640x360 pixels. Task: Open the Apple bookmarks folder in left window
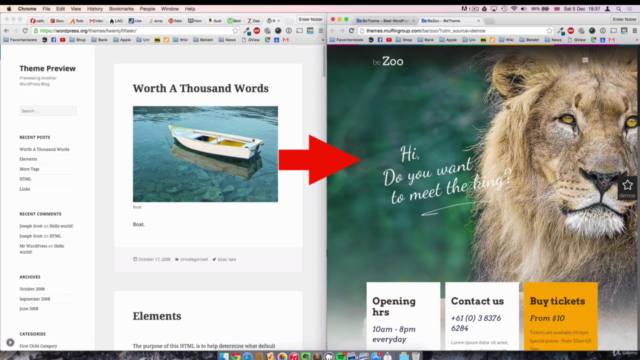pyautogui.click(x=122, y=40)
